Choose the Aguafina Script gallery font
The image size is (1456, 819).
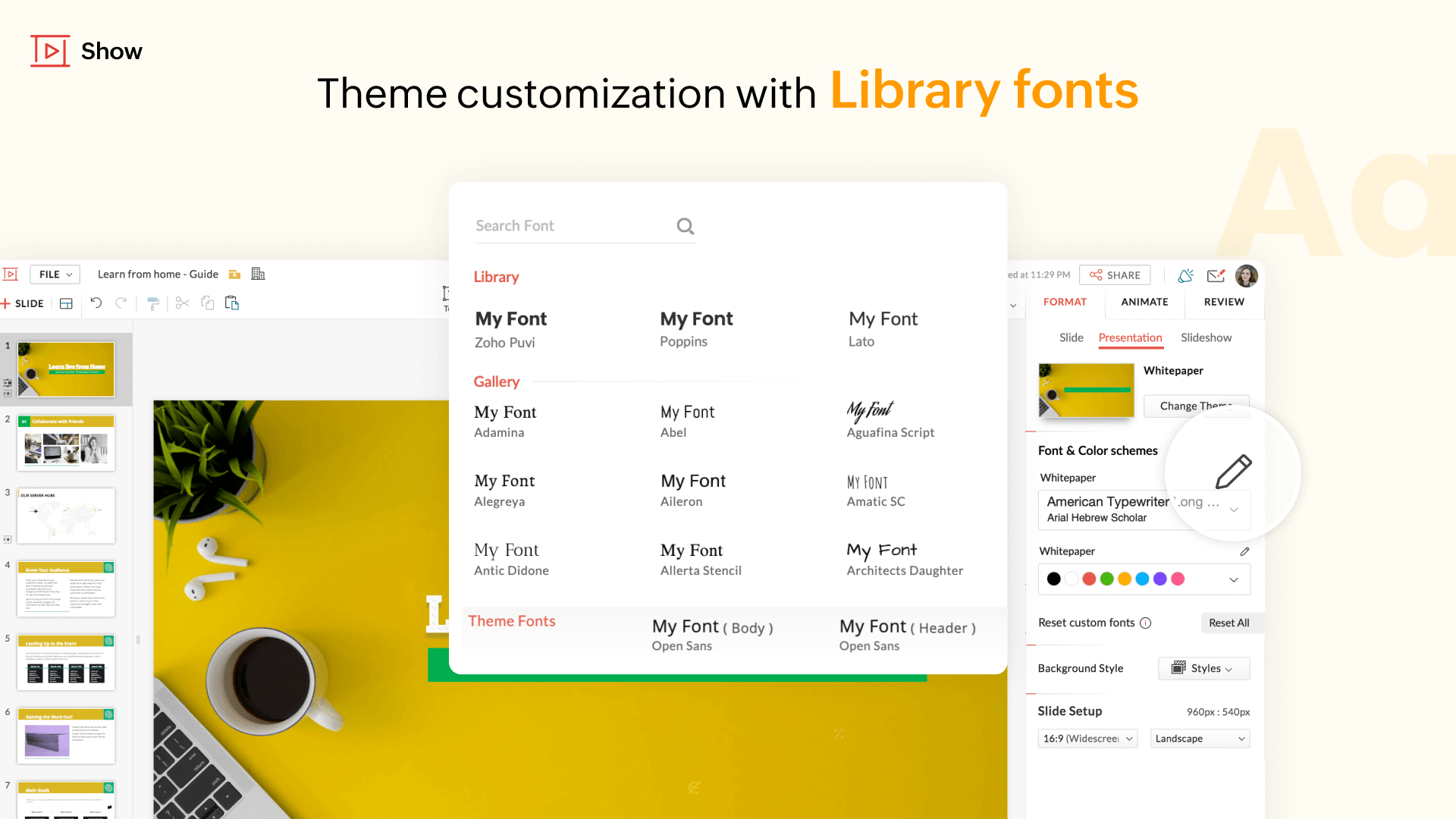point(890,421)
